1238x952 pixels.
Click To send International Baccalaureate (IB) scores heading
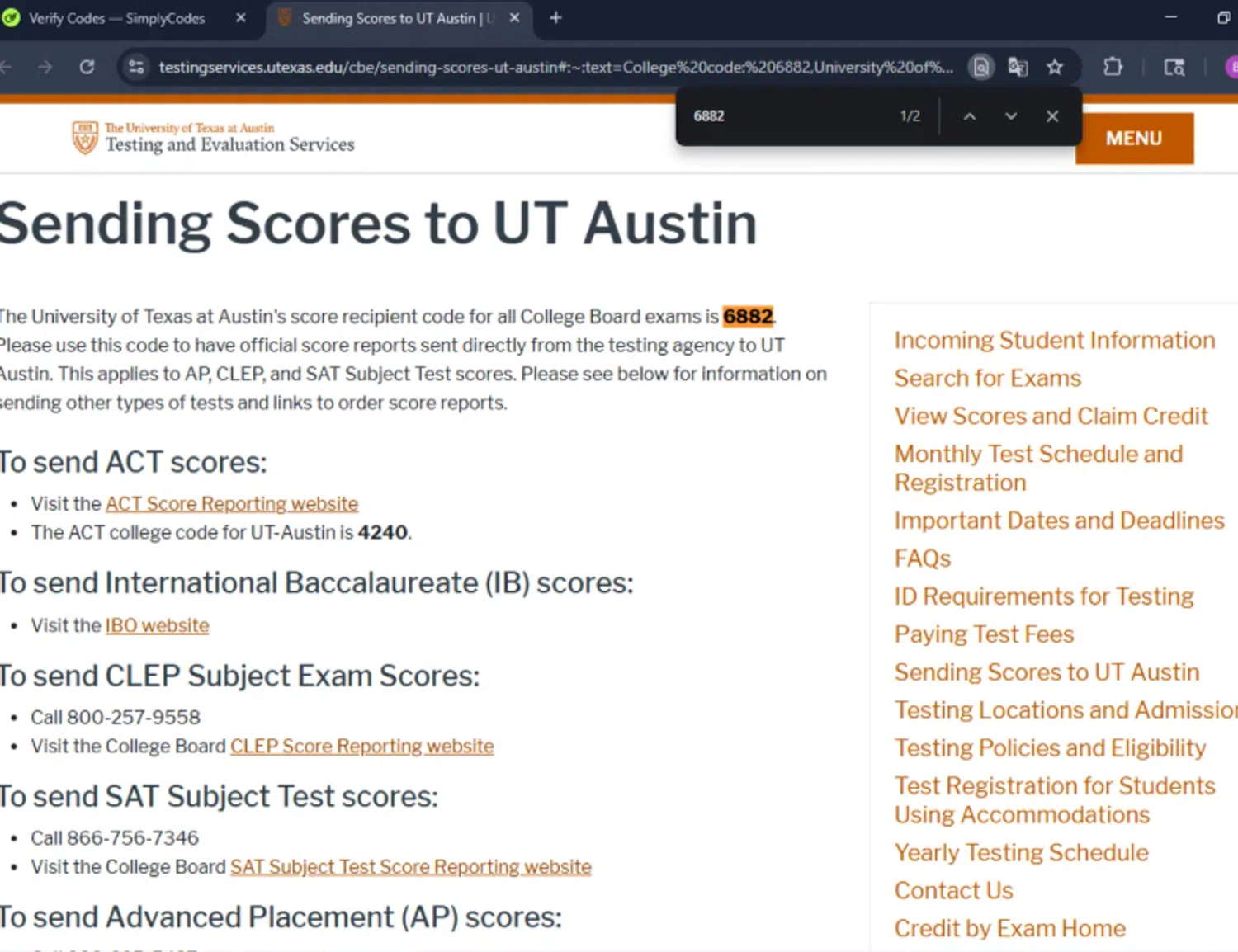[x=316, y=582]
